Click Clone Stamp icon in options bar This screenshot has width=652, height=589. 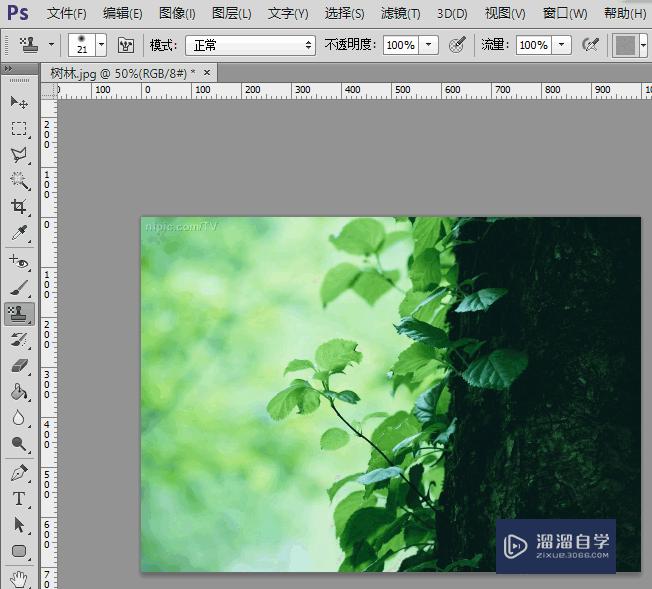tap(29, 45)
